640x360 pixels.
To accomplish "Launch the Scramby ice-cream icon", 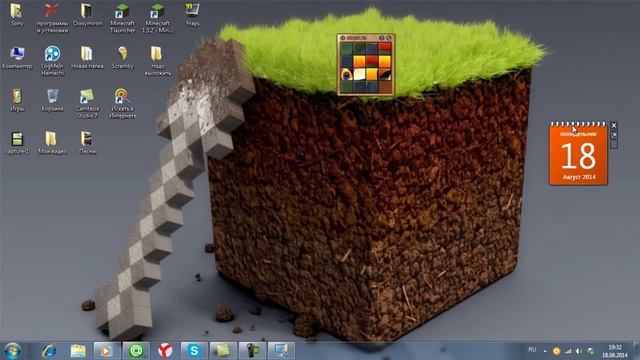I will (122, 58).
